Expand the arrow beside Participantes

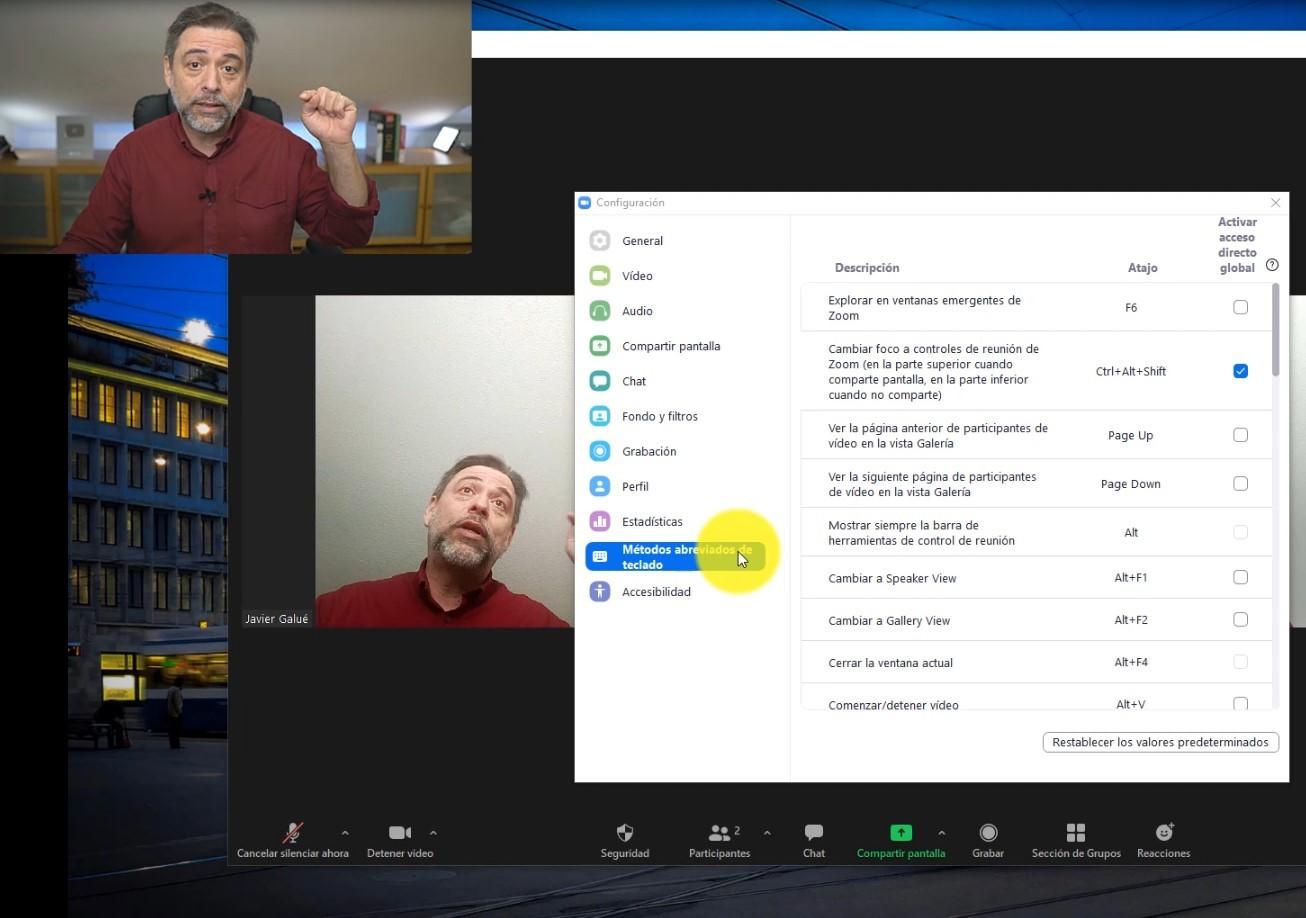click(767, 832)
